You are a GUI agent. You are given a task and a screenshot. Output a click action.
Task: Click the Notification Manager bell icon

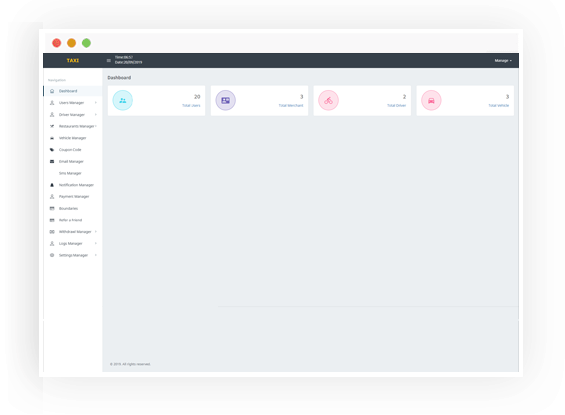[52, 185]
